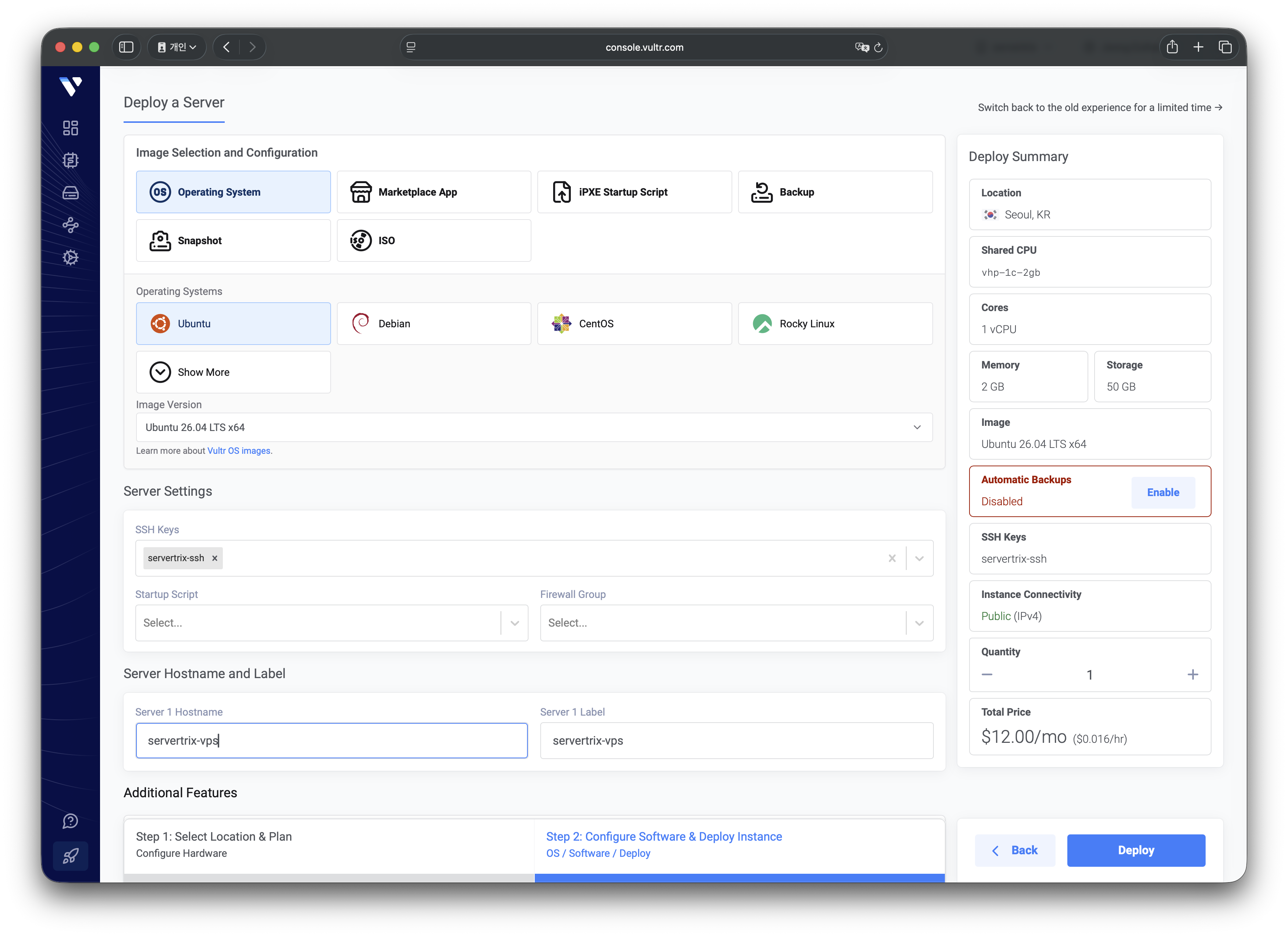The height and width of the screenshot is (937, 1288).
Task: Click the Vultr logo in sidebar
Action: pyautogui.click(x=70, y=86)
